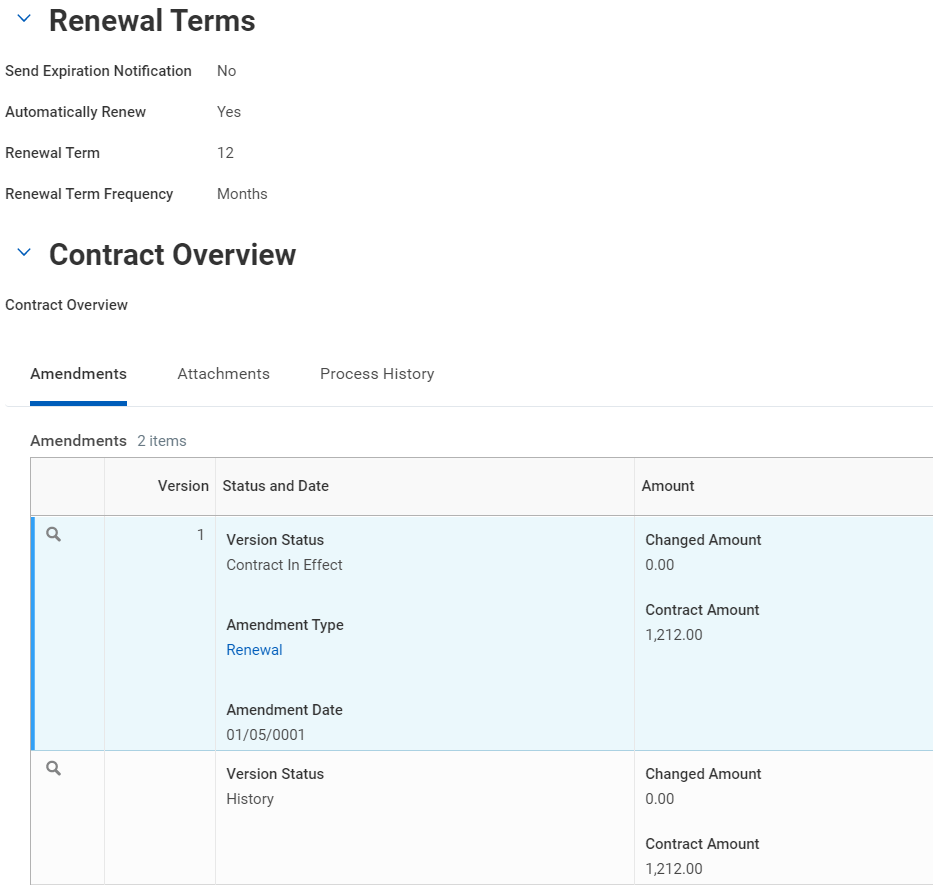Click the Renewal Terms heading text
Image resolution: width=933 pixels, height=885 pixels.
pyautogui.click(x=152, y=21)
